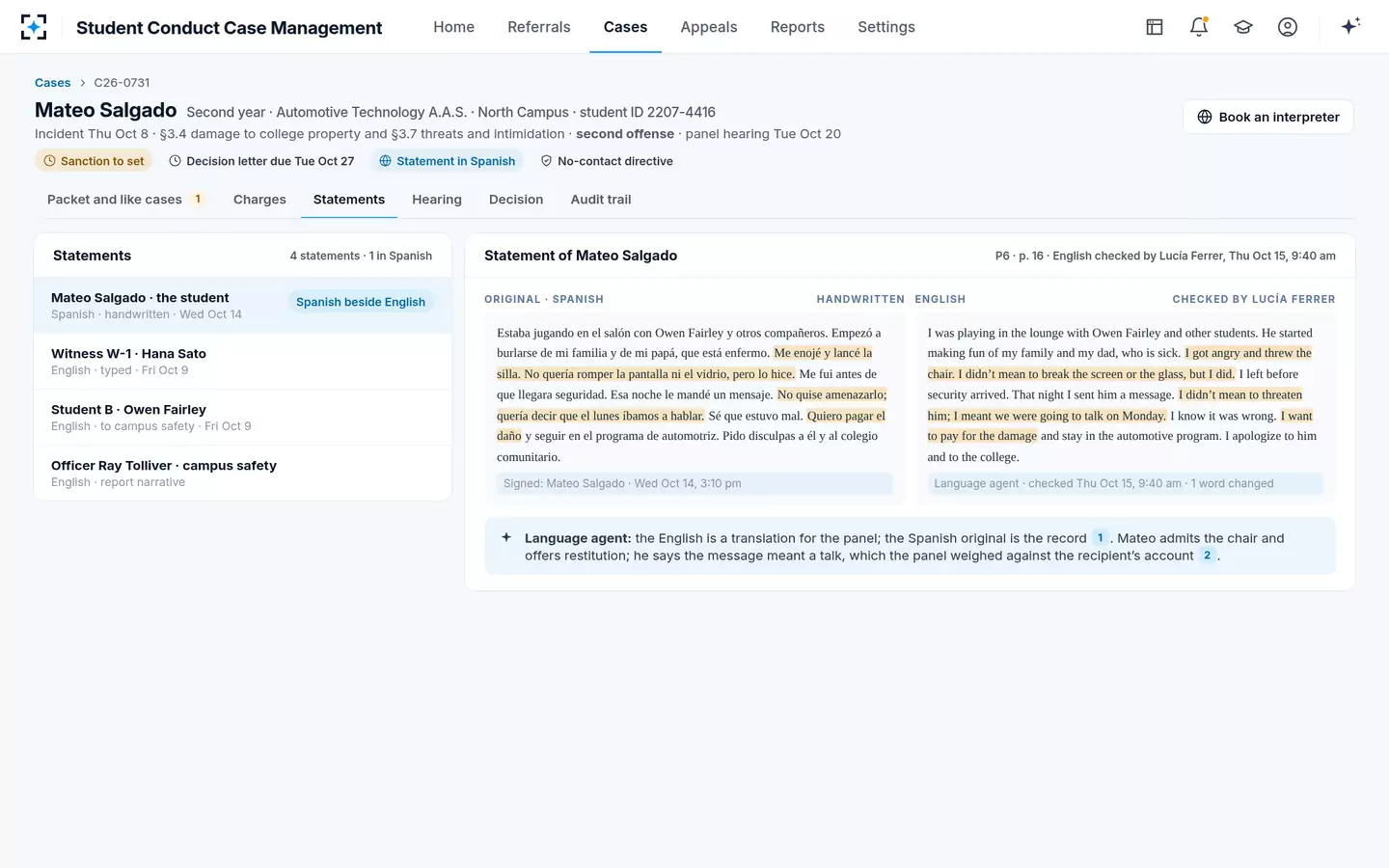Select Student B Owen Fairley statement

coord(243,418)
